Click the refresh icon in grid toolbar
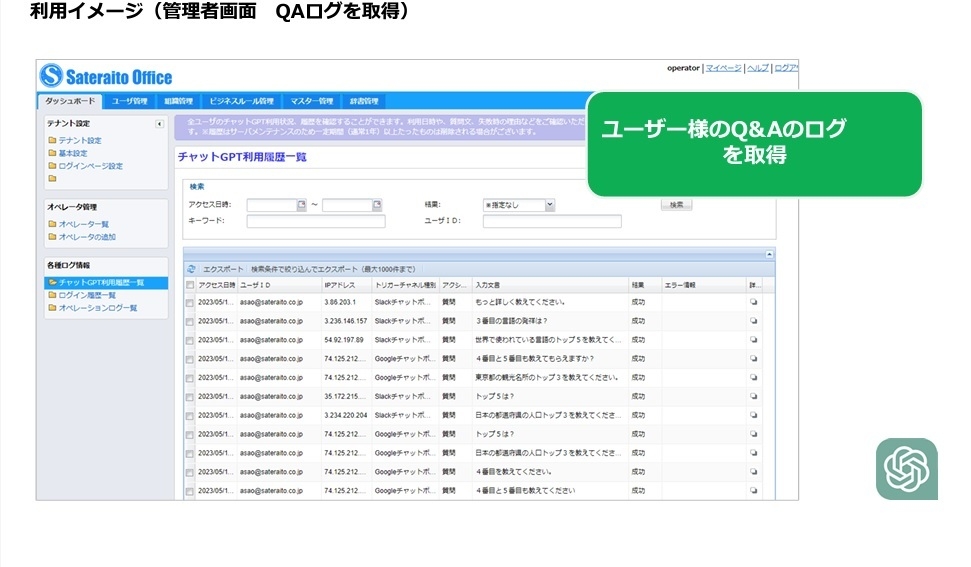The height and width of the screenshot is (567, 971). (x=191, y=269)
